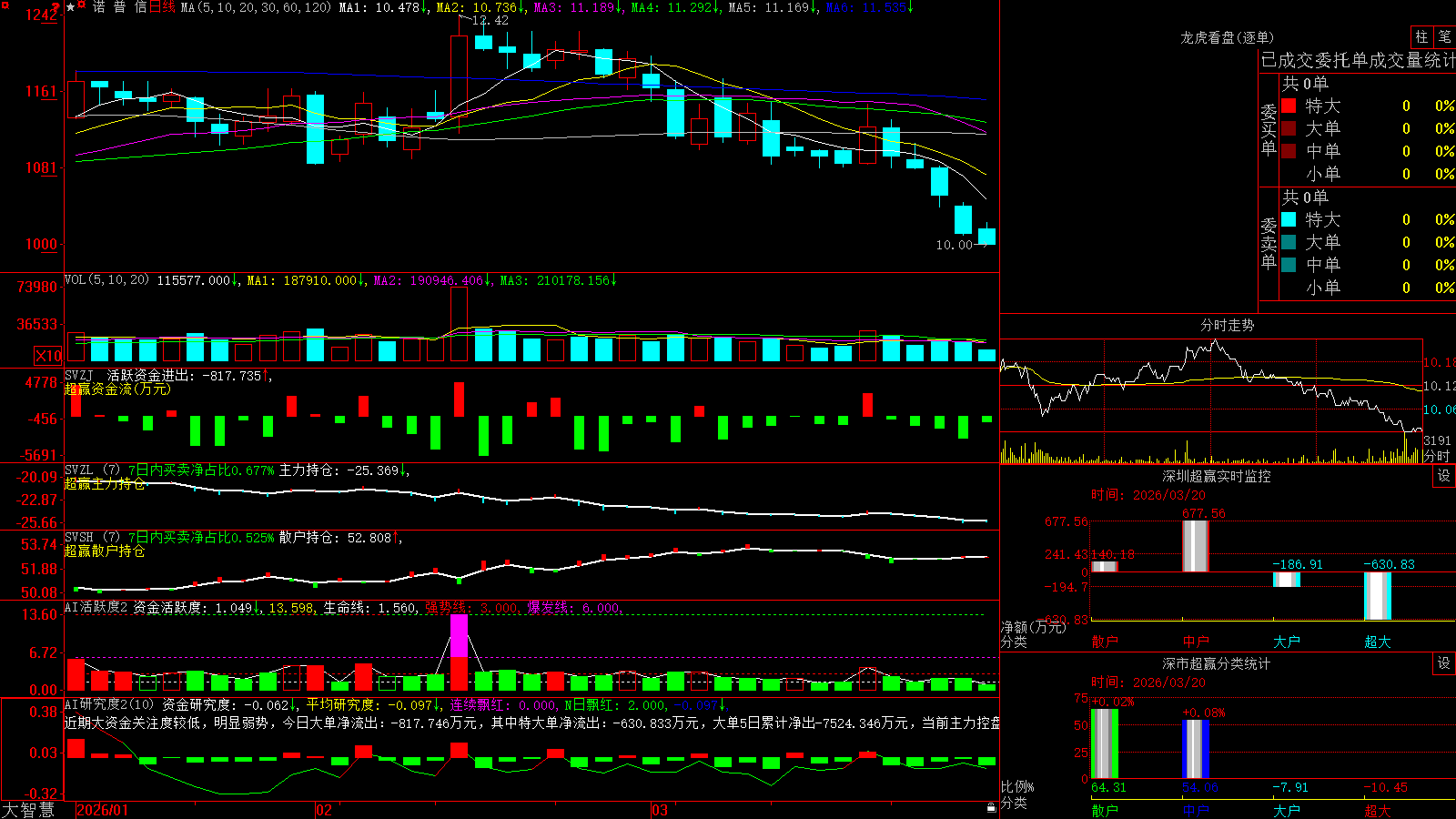1456x819 pixels.
Task: Click the 02 month timeline marker
Action: pos(324,810)
